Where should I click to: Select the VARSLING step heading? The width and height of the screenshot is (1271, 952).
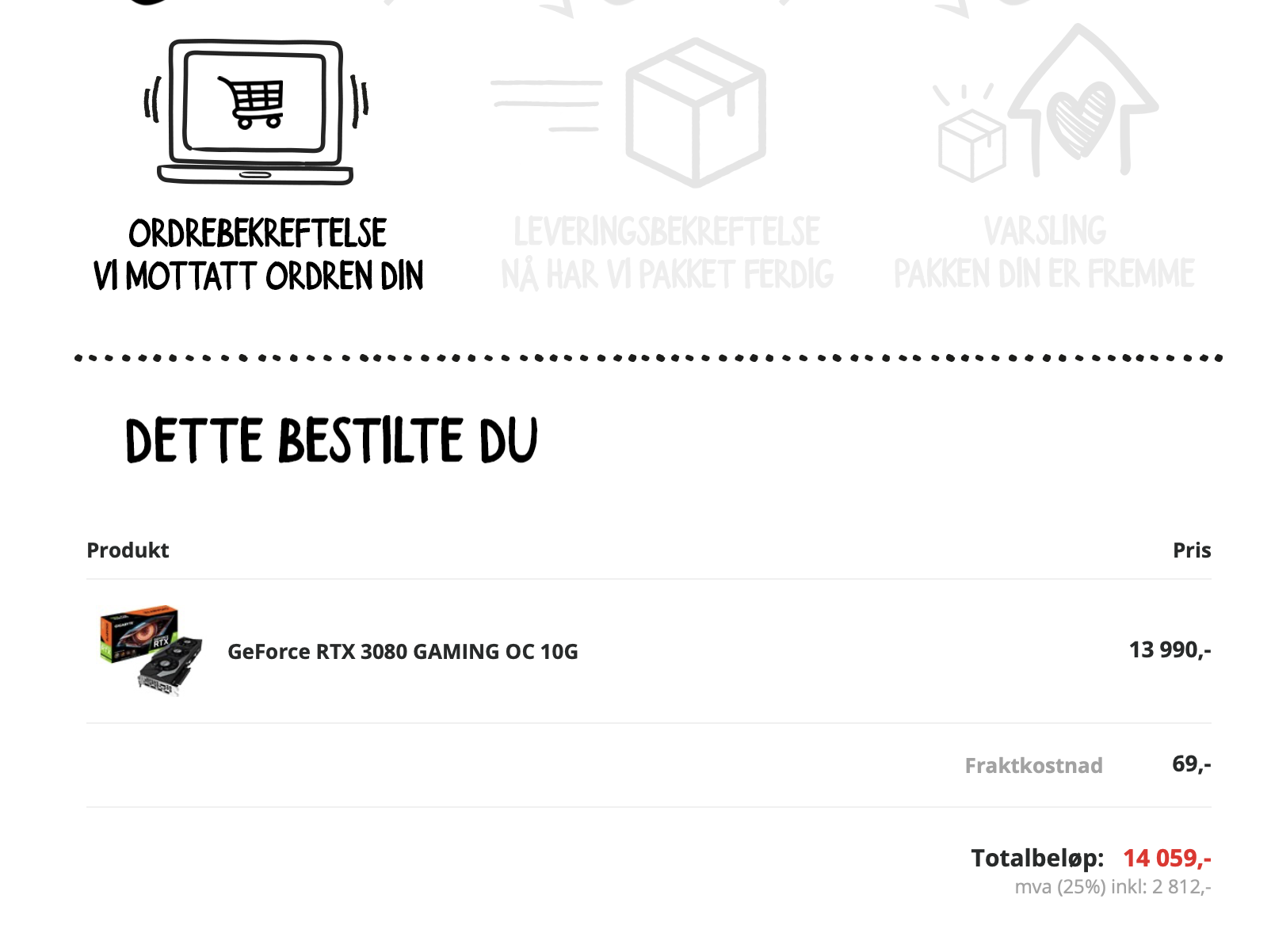pyautogui.click(x=1044, y=231)
